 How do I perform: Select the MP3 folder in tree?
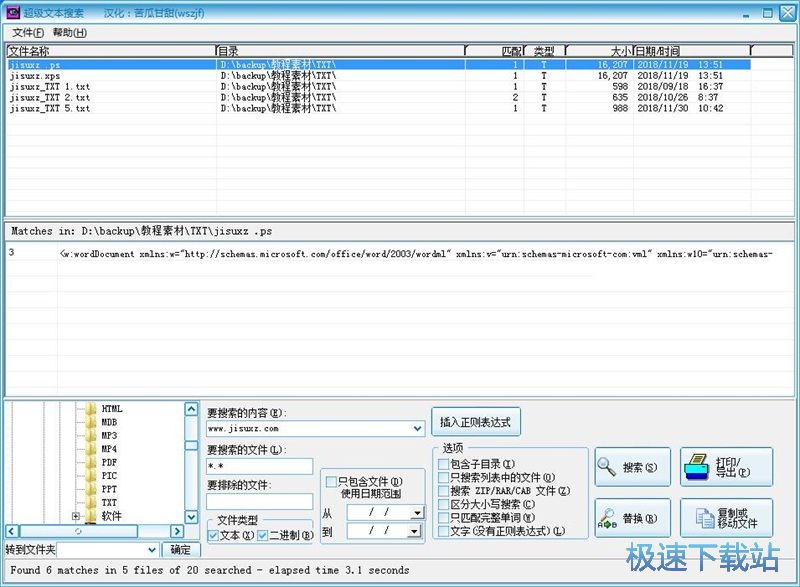(x=109, y=436)
